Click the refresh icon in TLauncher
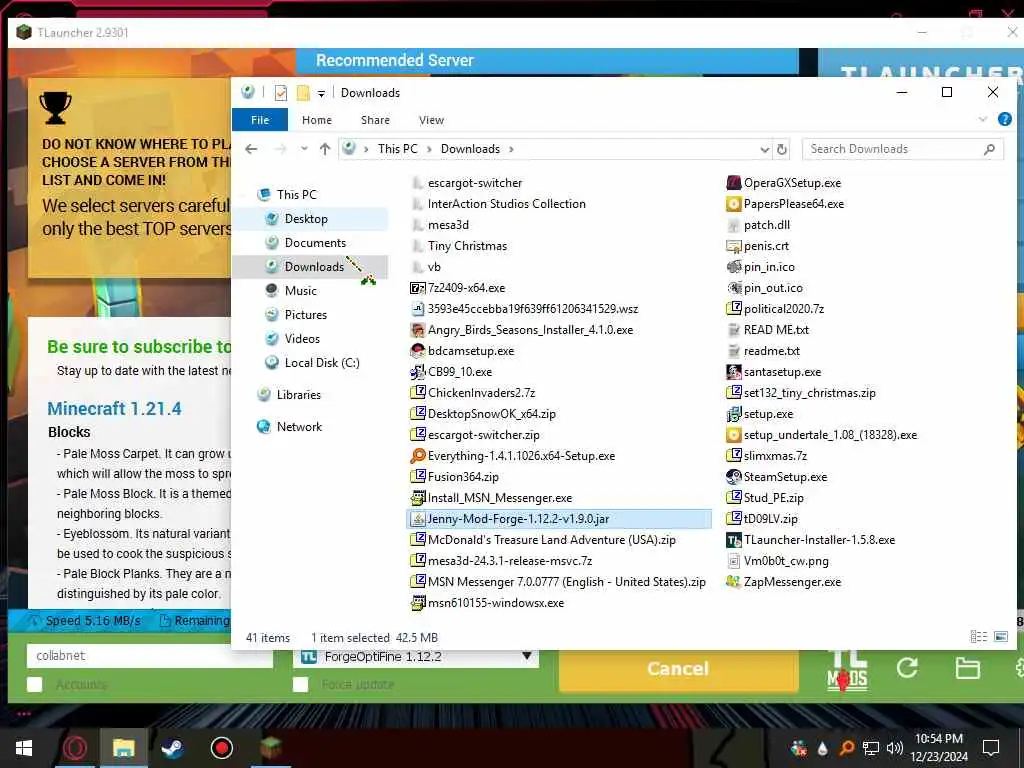Image resolution: width=1024 pixels, height=768 pixels. click(907, 667)
